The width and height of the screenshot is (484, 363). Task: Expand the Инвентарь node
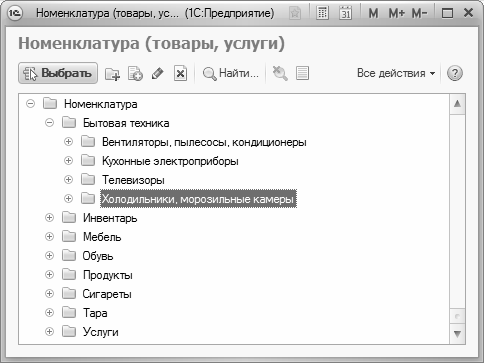49,218
